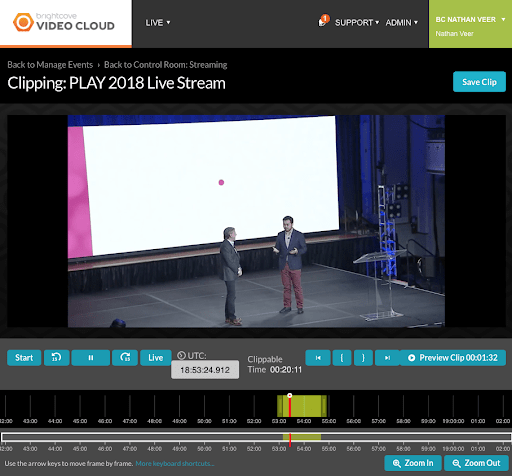Open the notifications icon with badge
This screenshot has width=512, height=476.
323,21
